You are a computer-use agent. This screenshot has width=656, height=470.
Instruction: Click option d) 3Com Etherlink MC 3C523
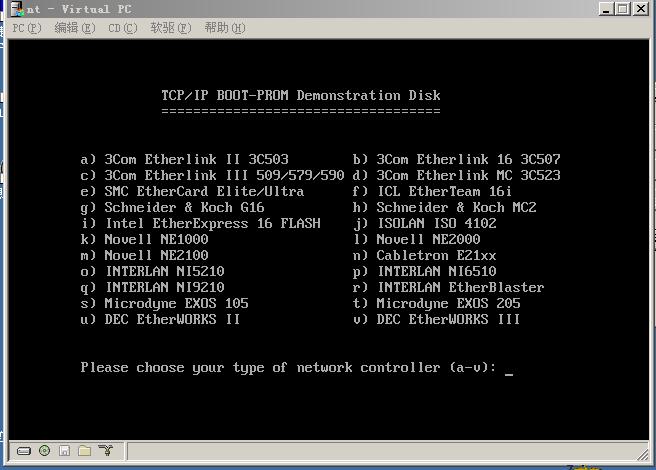(x=456, y=175)
